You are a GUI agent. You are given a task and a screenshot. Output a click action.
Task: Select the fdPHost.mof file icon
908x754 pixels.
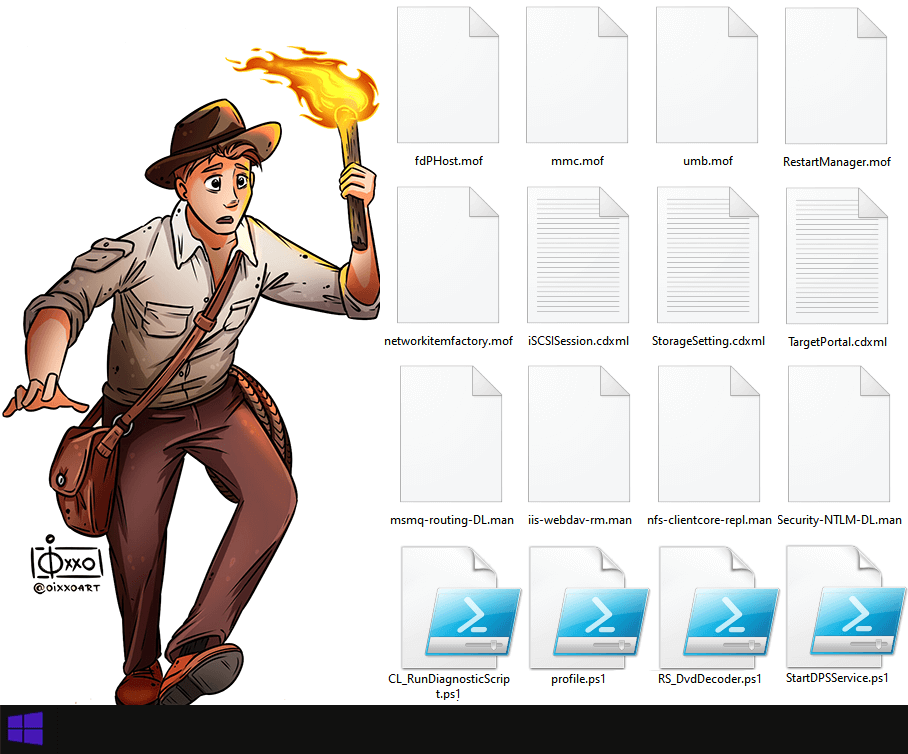click(448, 76)
